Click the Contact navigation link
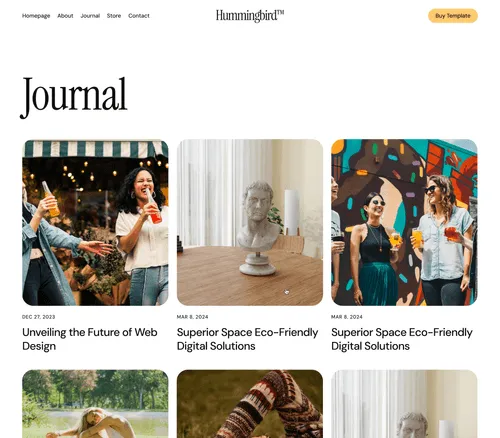Screen dimensions: 500x438 [139, 16]
